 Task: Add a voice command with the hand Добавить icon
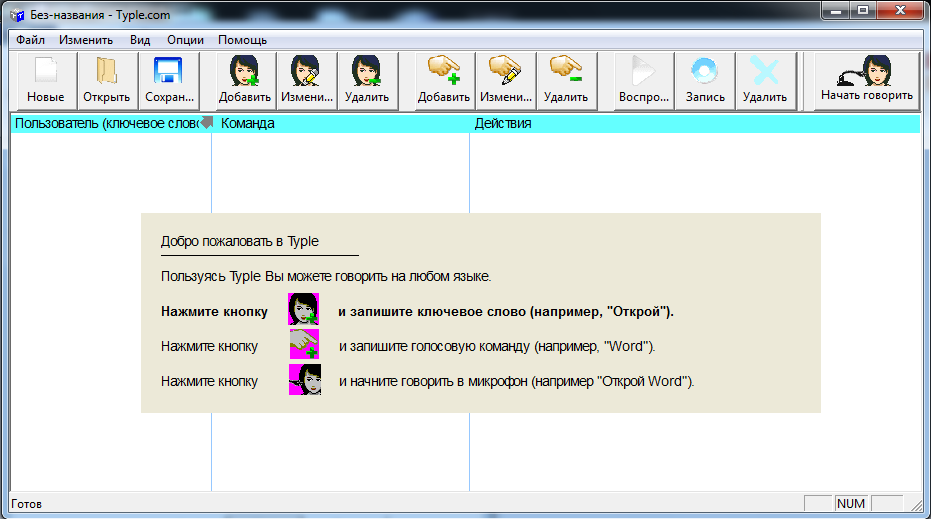(444, 80)
